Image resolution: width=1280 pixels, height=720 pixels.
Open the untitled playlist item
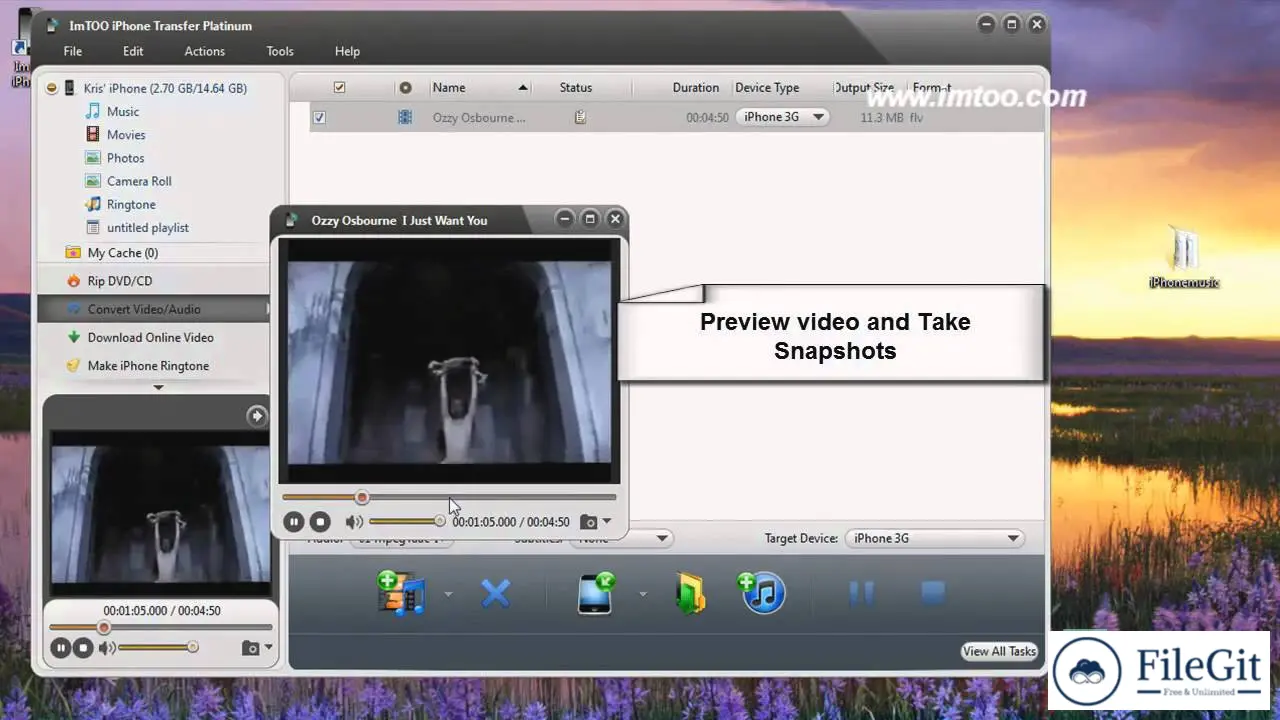(x=148, y=227)
